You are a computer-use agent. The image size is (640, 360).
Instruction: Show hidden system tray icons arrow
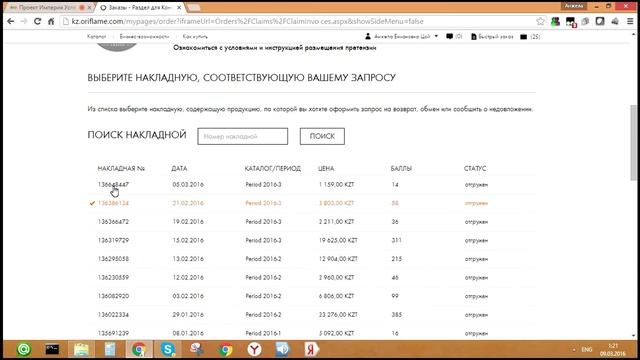click(x=574, y=350)
